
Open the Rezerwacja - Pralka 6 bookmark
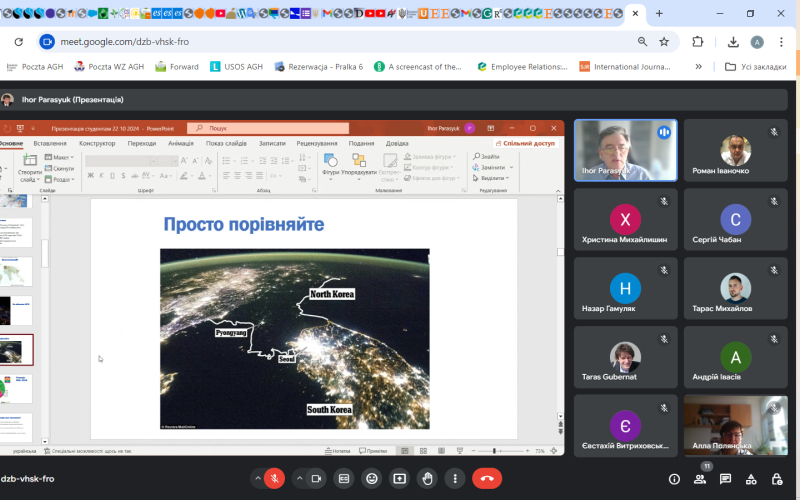(319, 67)
